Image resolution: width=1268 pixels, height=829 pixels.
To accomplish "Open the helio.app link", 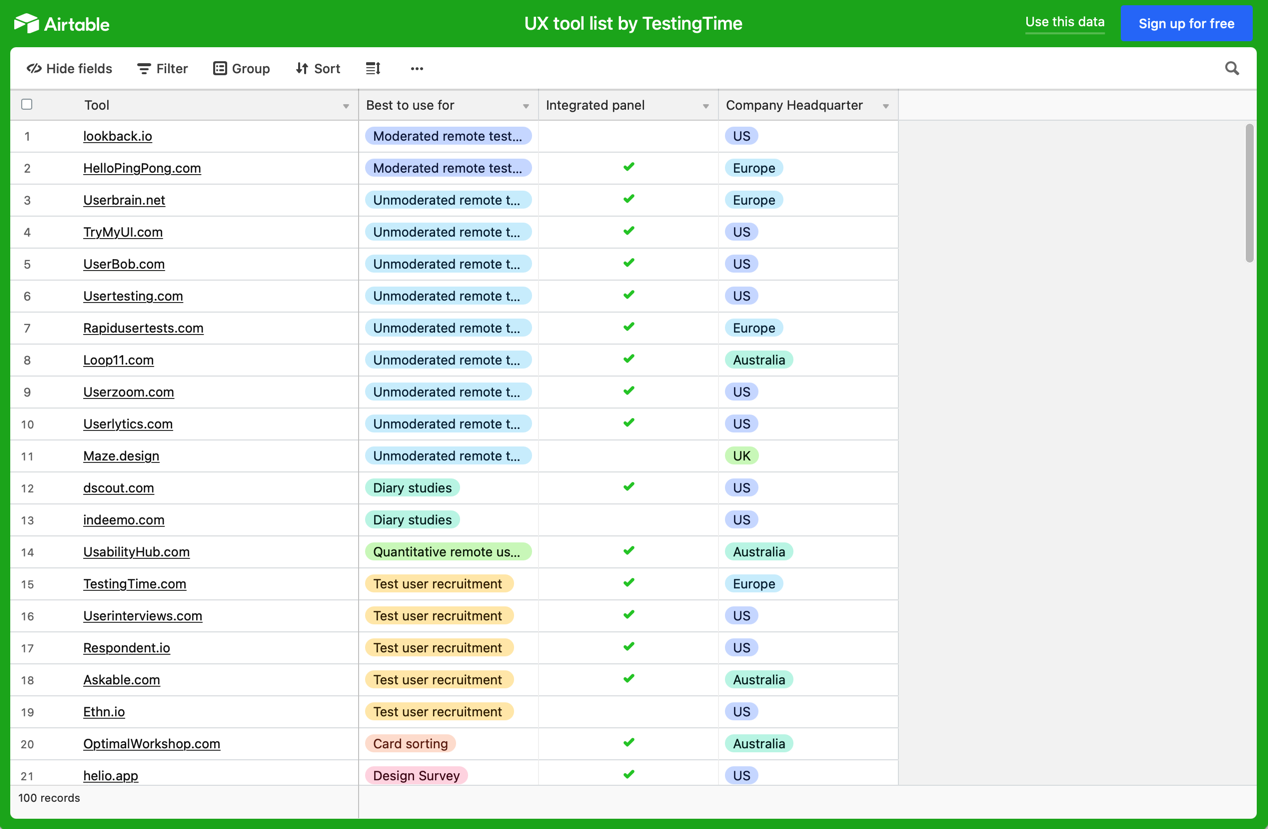I will (110, 776).
